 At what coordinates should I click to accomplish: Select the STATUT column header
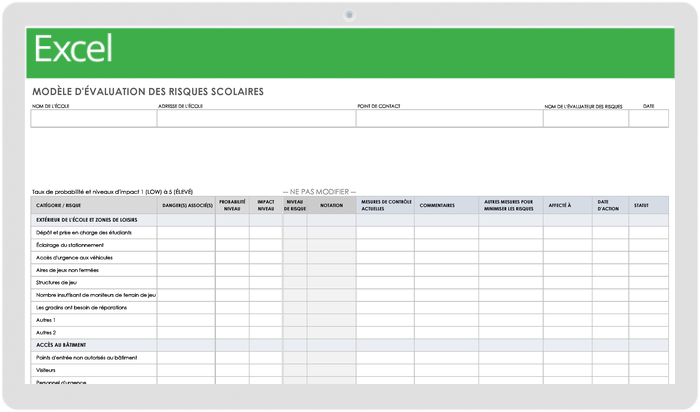[649, 205]
